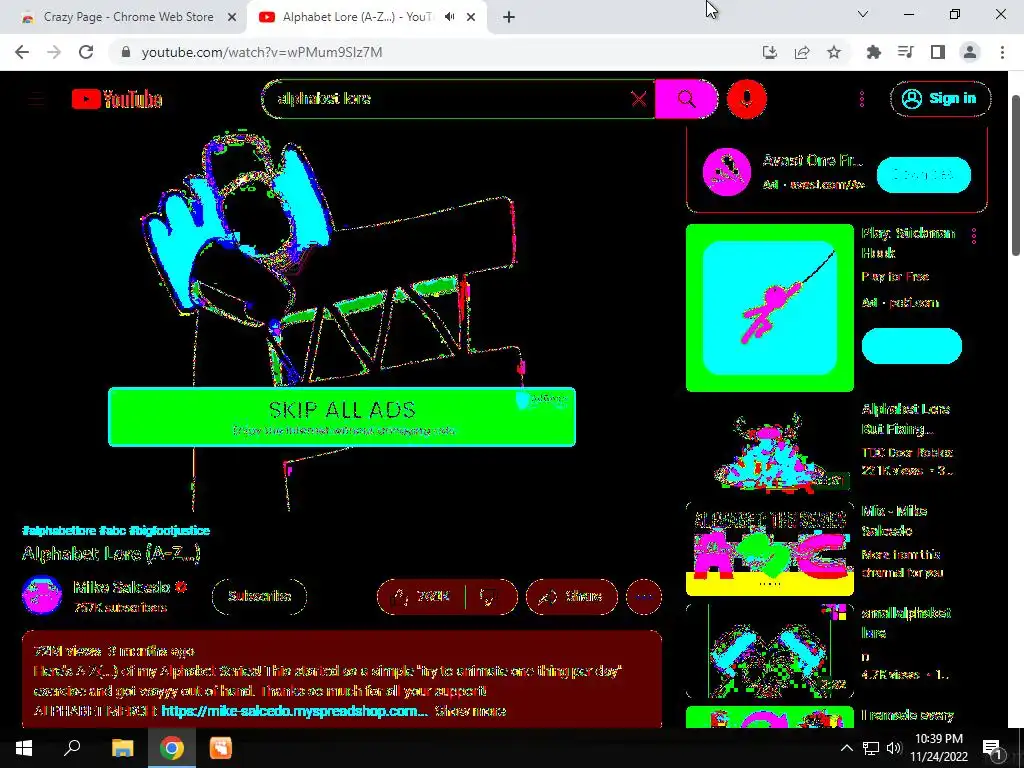
Task: Open the orange taskbar app icon
Action: point(221,748)
